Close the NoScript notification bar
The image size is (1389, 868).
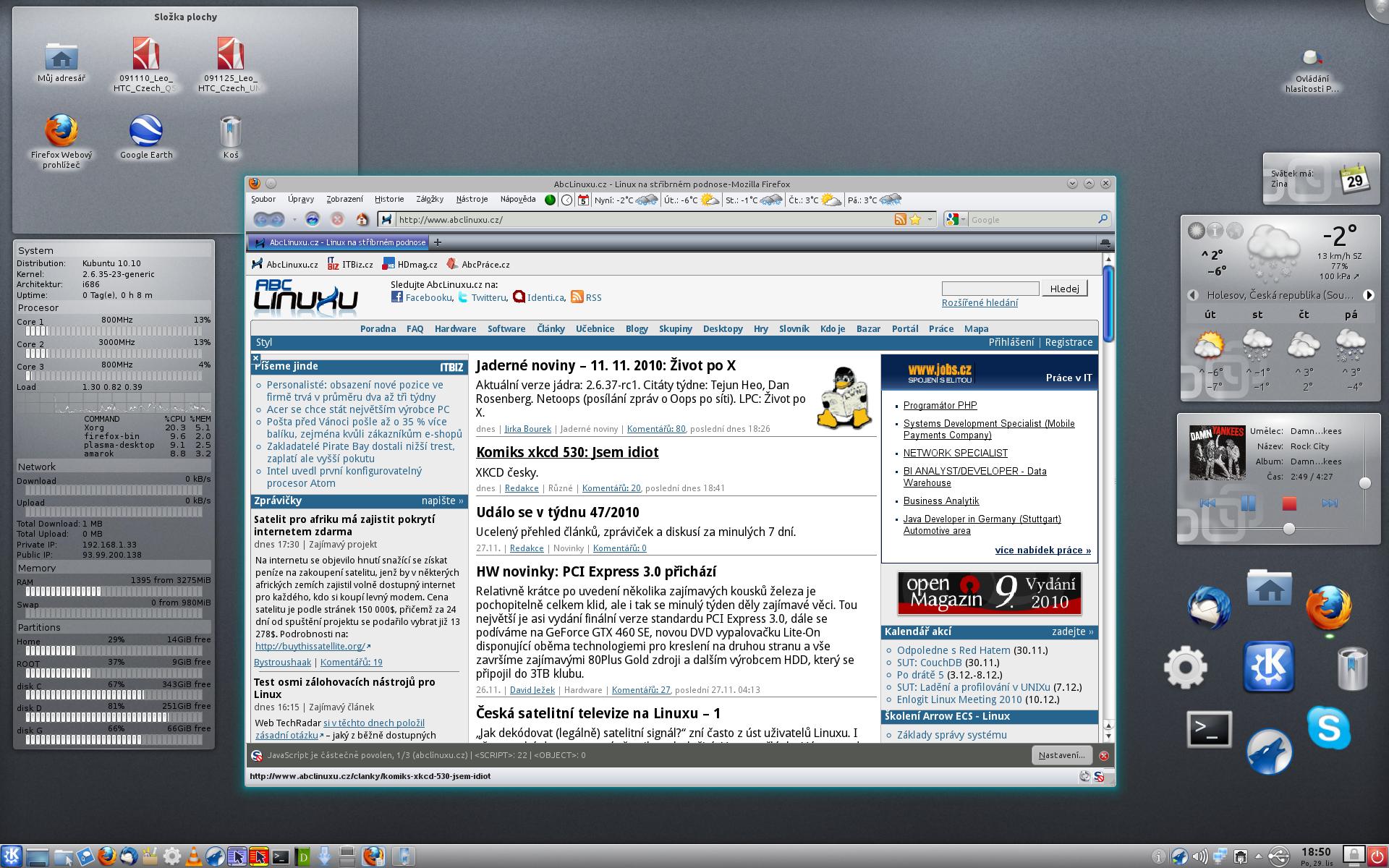pyautogui.click(x=1103, y=755)
